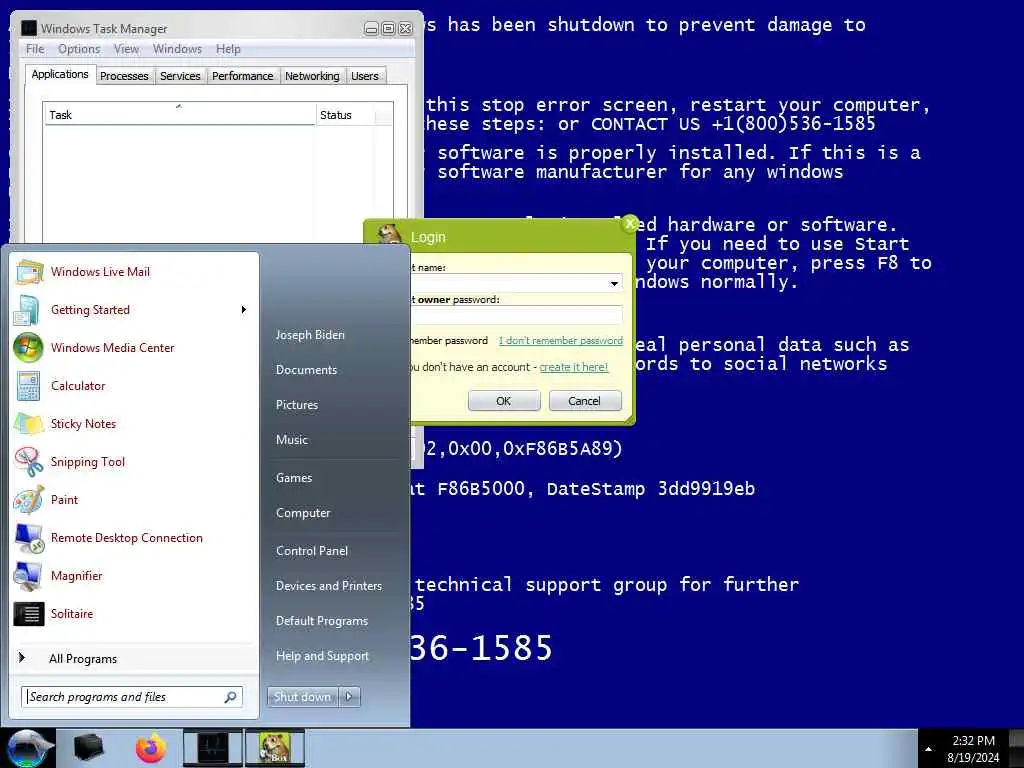The height and width of the screenshot is (768, 1024).
Task: Maximize the Windows Task Manager window
Action: tap(388, 28)
